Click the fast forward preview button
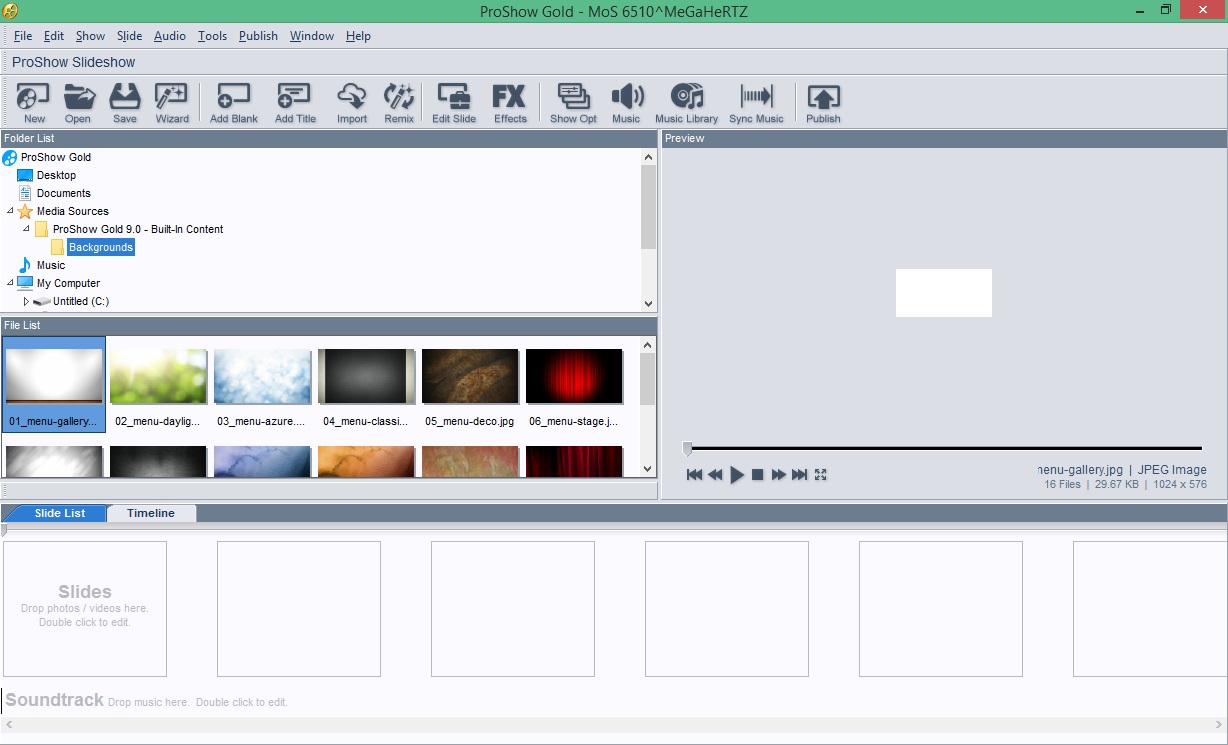The image size is (1228, 745). point(778,475)
